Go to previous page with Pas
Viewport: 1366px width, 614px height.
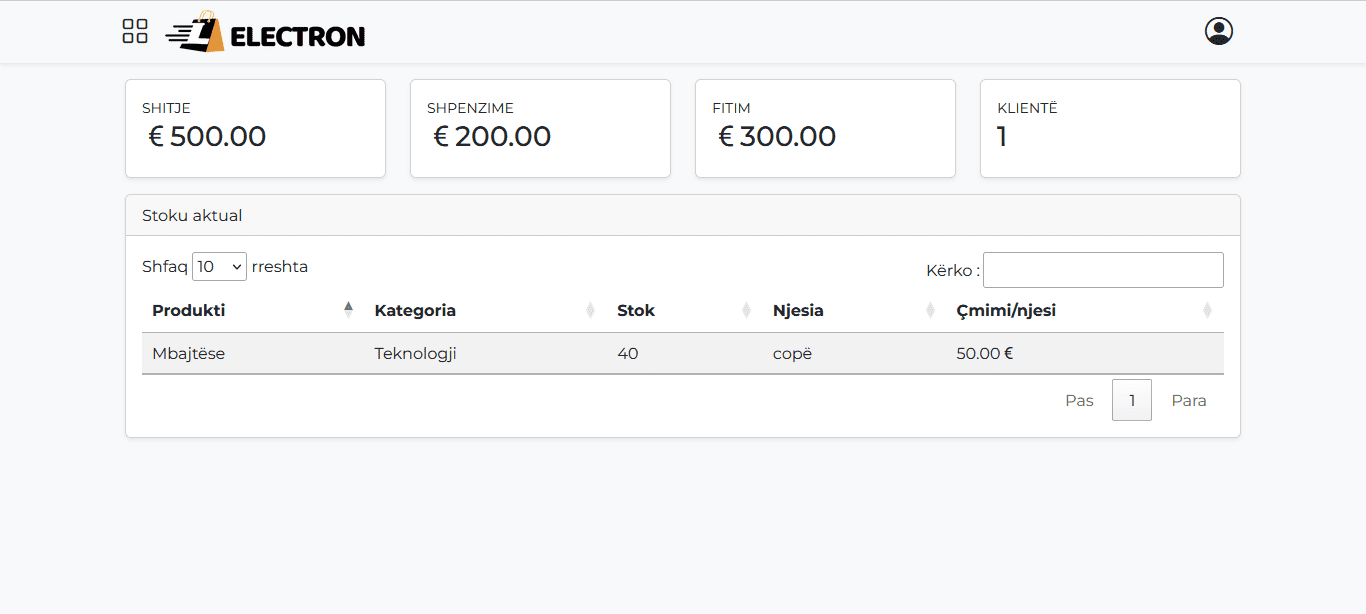click(1079, 401)
